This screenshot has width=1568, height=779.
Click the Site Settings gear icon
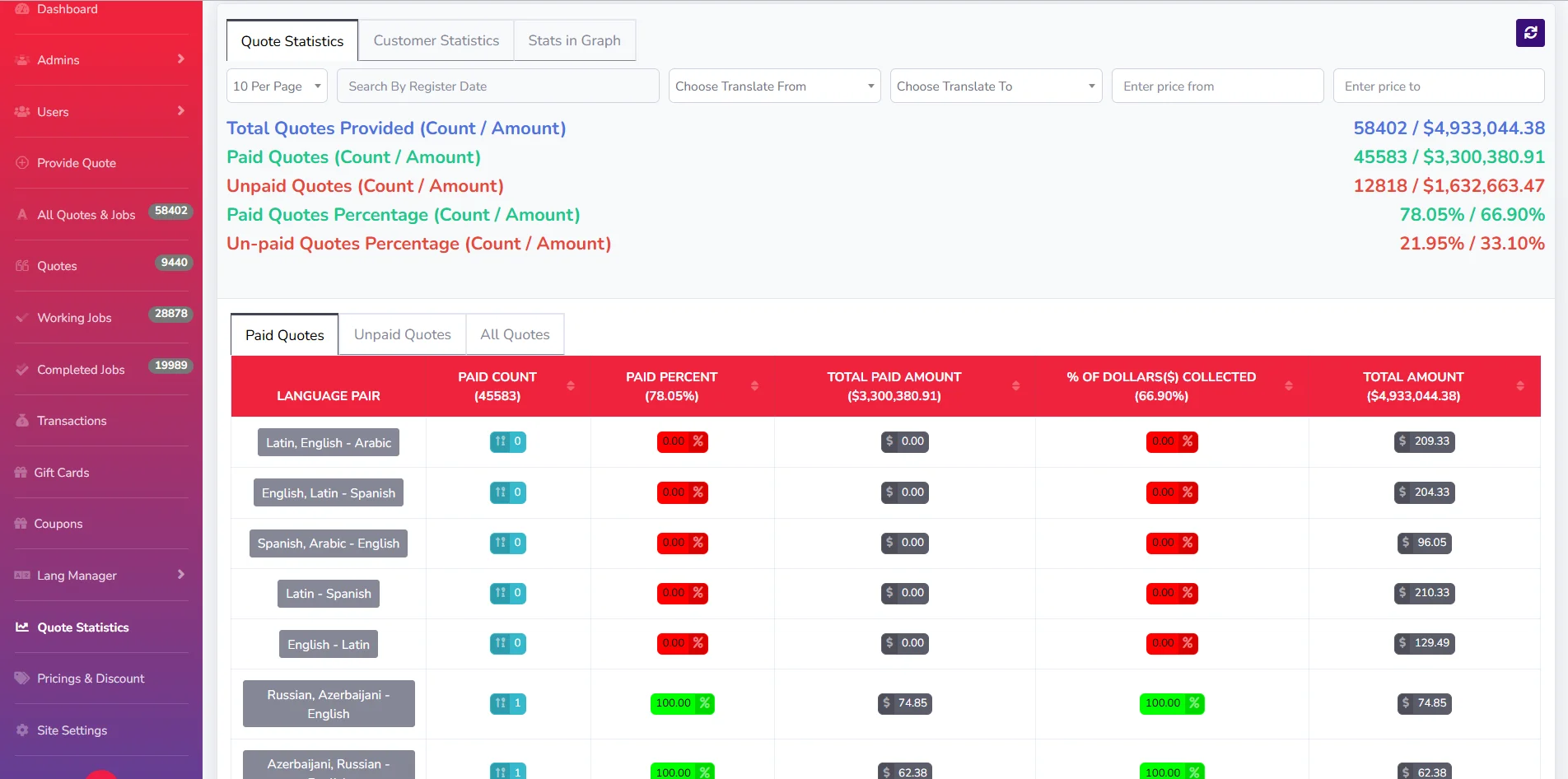22,730
